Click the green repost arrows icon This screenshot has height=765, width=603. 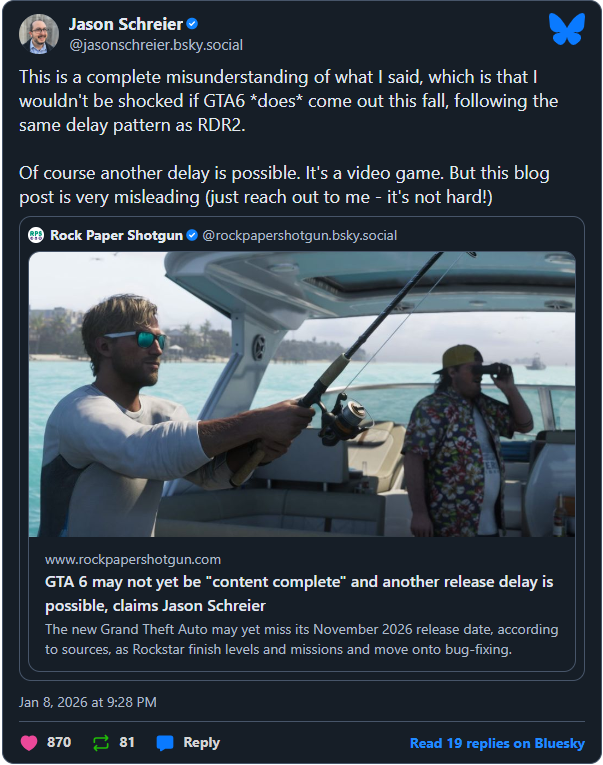(100, 743)
